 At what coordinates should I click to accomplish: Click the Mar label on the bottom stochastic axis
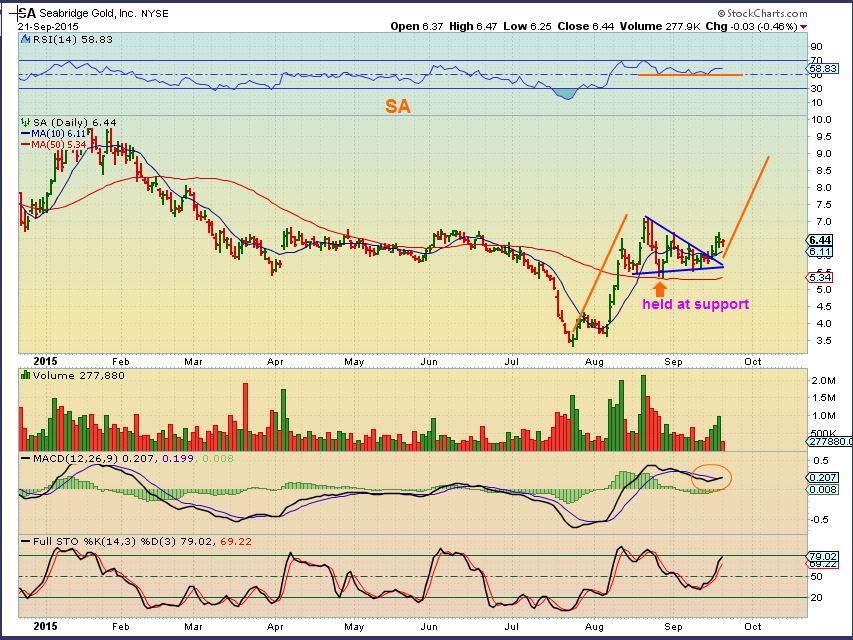click(x=193, y=626)
